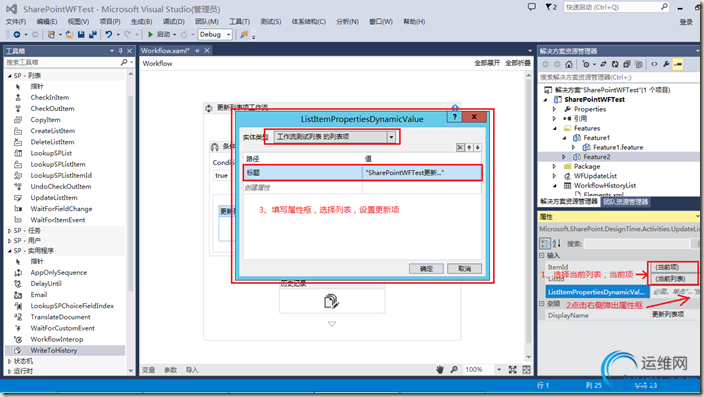The image size is (704, 397).
Task: Click the Preview Selected Items icon
Action: (678, 64)
